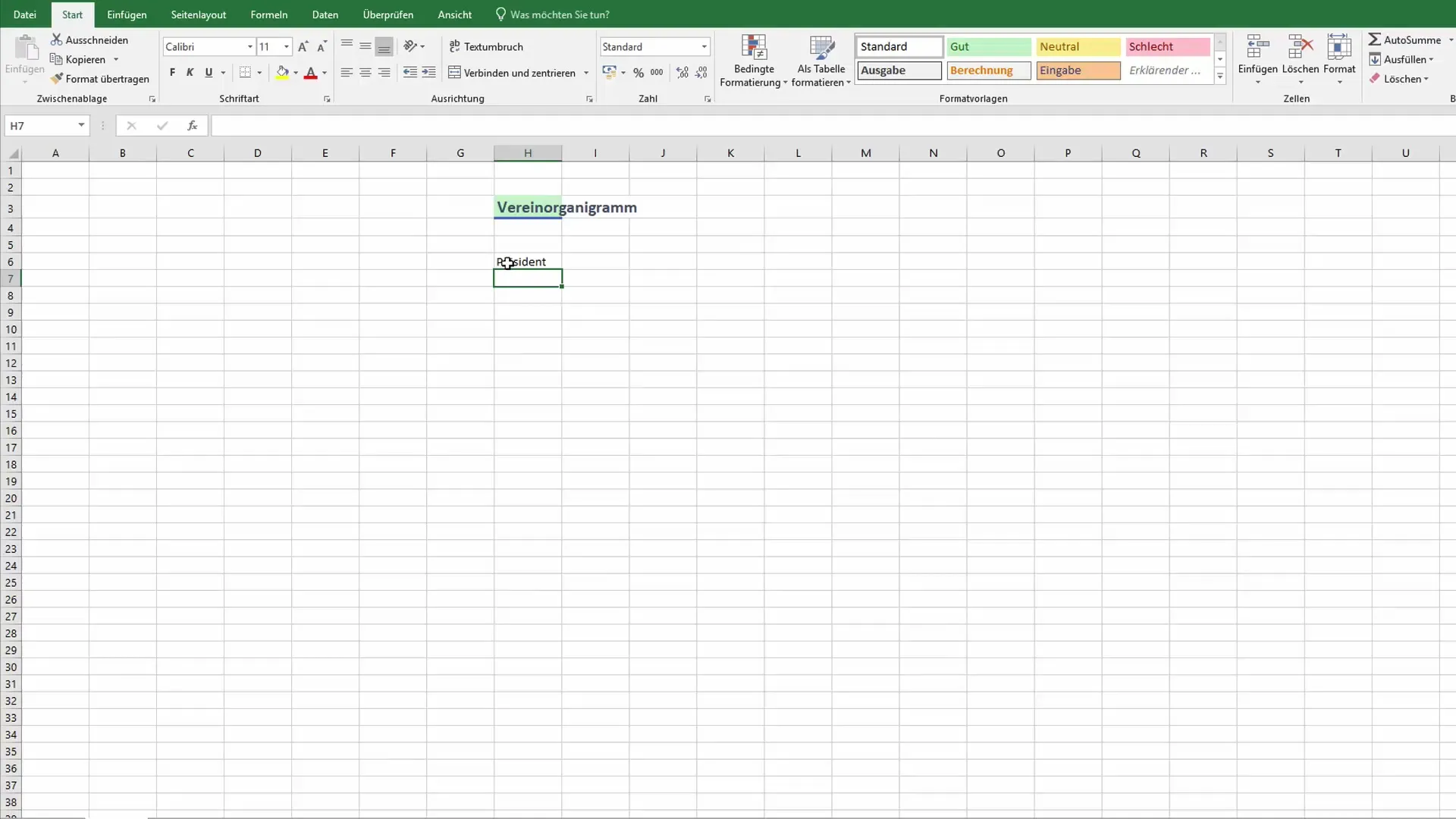Screen dimensions: 1456x819
Task: Click the Was möchten Sie tun search
Action: (553, 14)
